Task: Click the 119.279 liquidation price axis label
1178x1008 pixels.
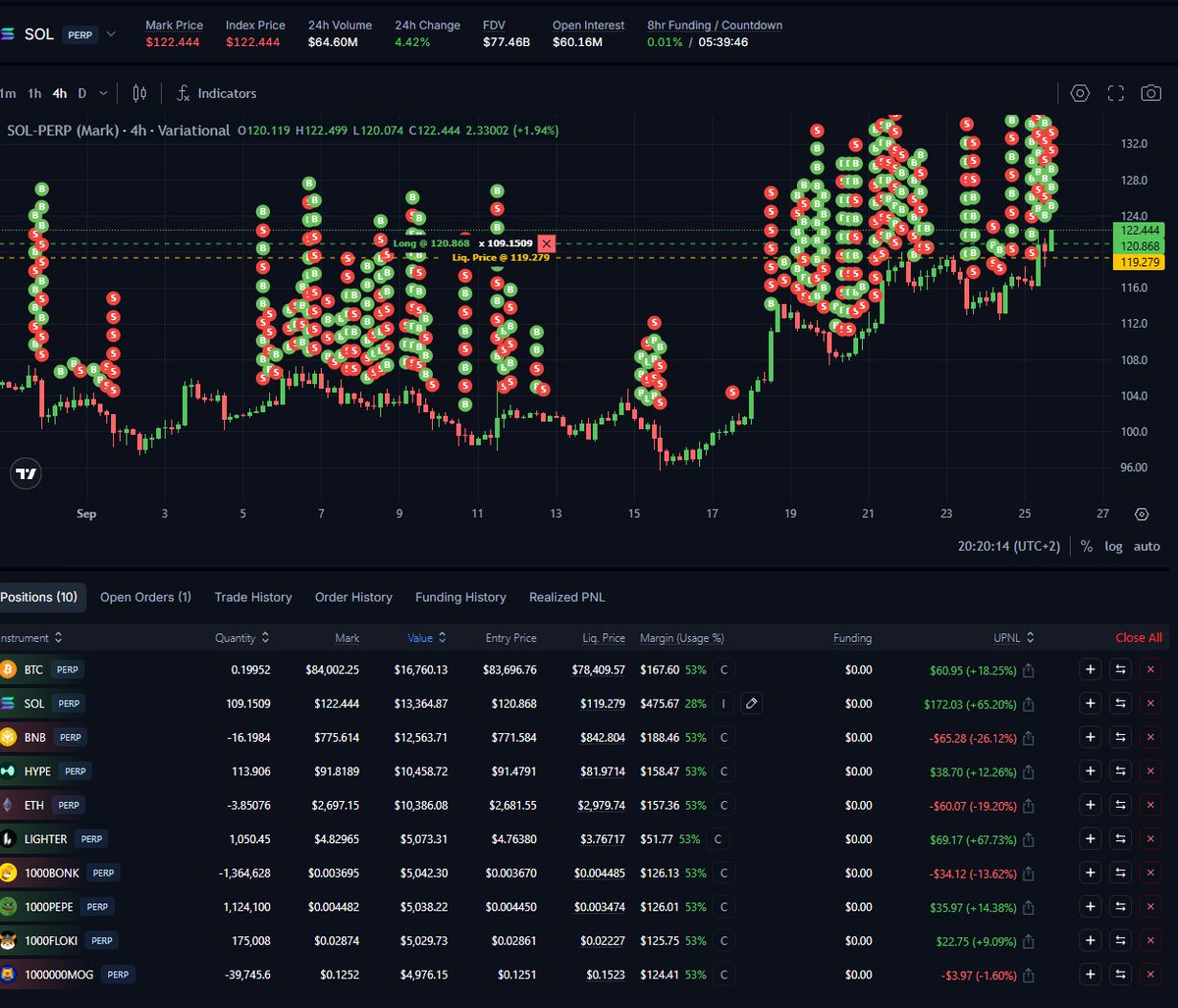Action: (1139, 262)
